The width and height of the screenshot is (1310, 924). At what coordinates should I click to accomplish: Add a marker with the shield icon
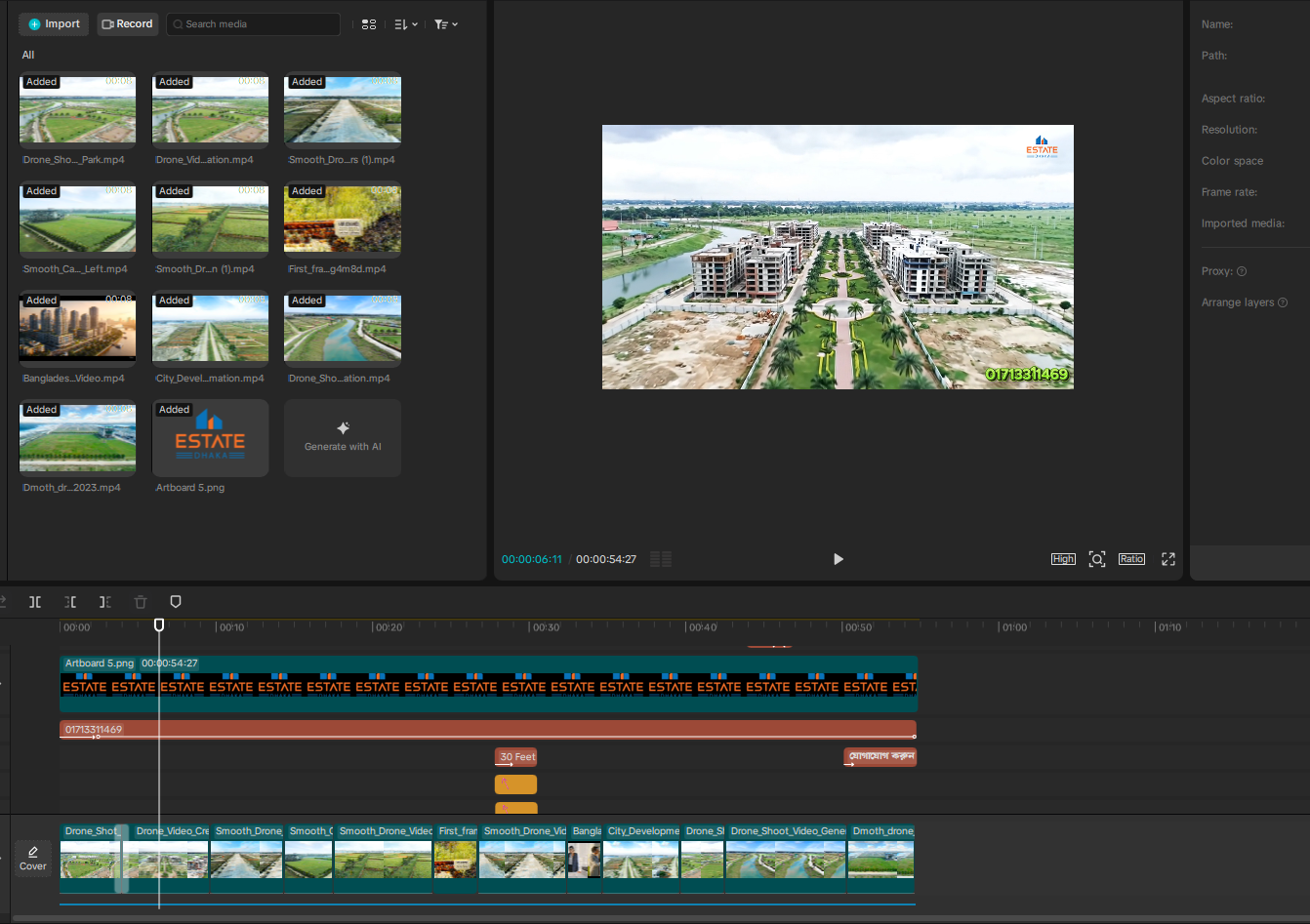click(176, 602)
